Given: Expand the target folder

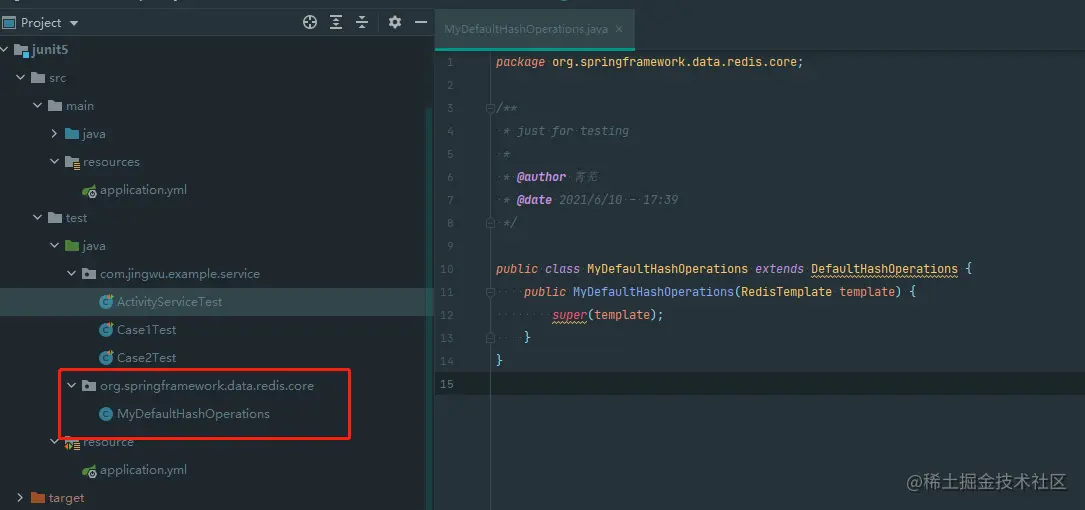Looking at the screenshot, I should tap(20, 498).
